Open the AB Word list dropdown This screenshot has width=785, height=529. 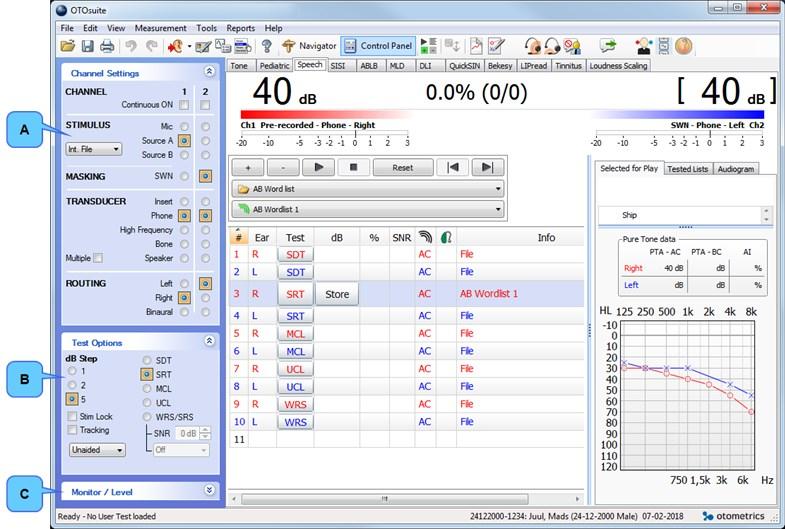pyautogui.click(x=368, y=189)
